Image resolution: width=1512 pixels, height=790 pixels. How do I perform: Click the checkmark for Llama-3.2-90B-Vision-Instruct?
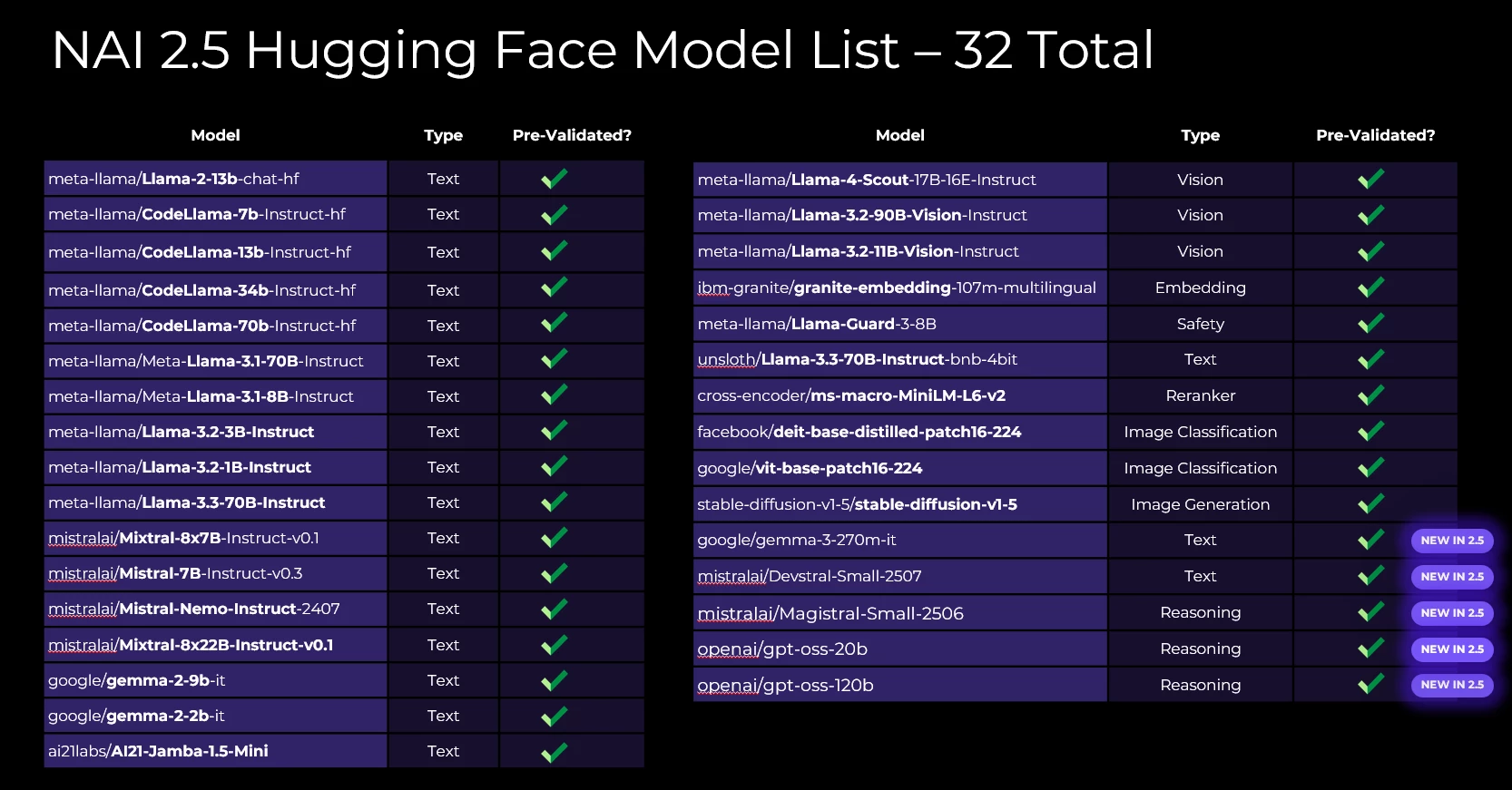click(x=1371, y=215)
